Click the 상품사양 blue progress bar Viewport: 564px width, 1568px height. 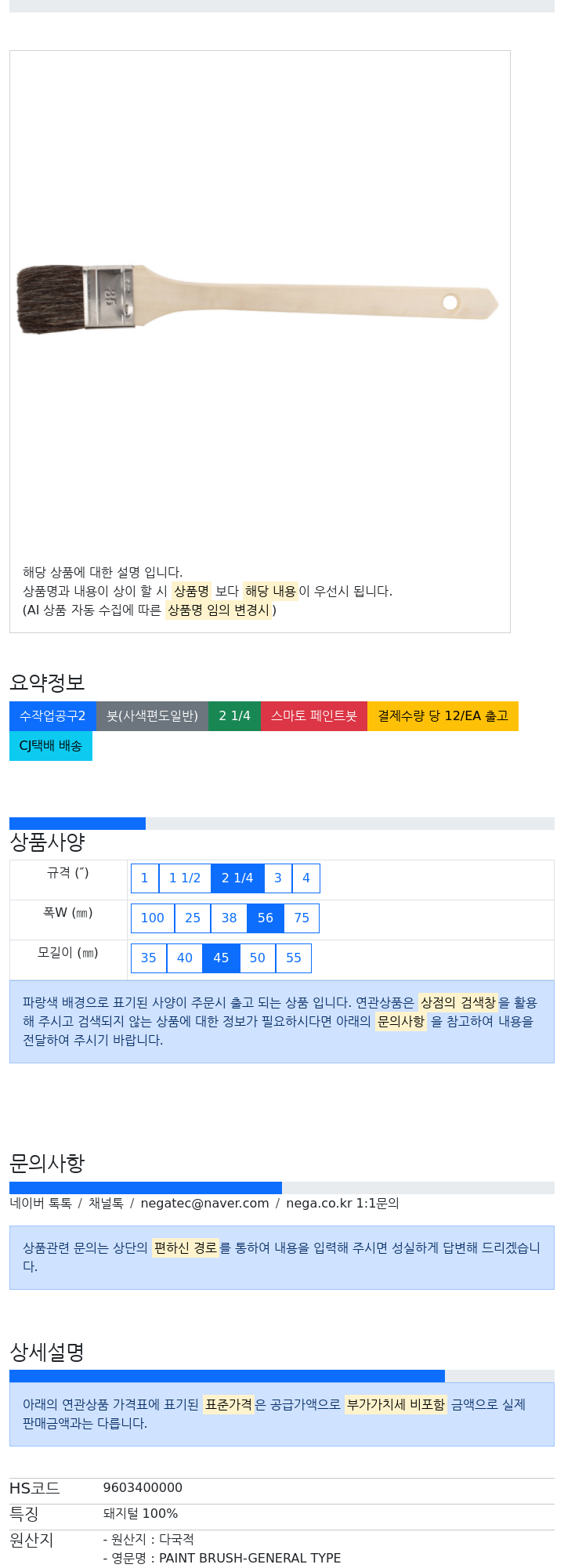pyautogui.click(x=78, y=824)
